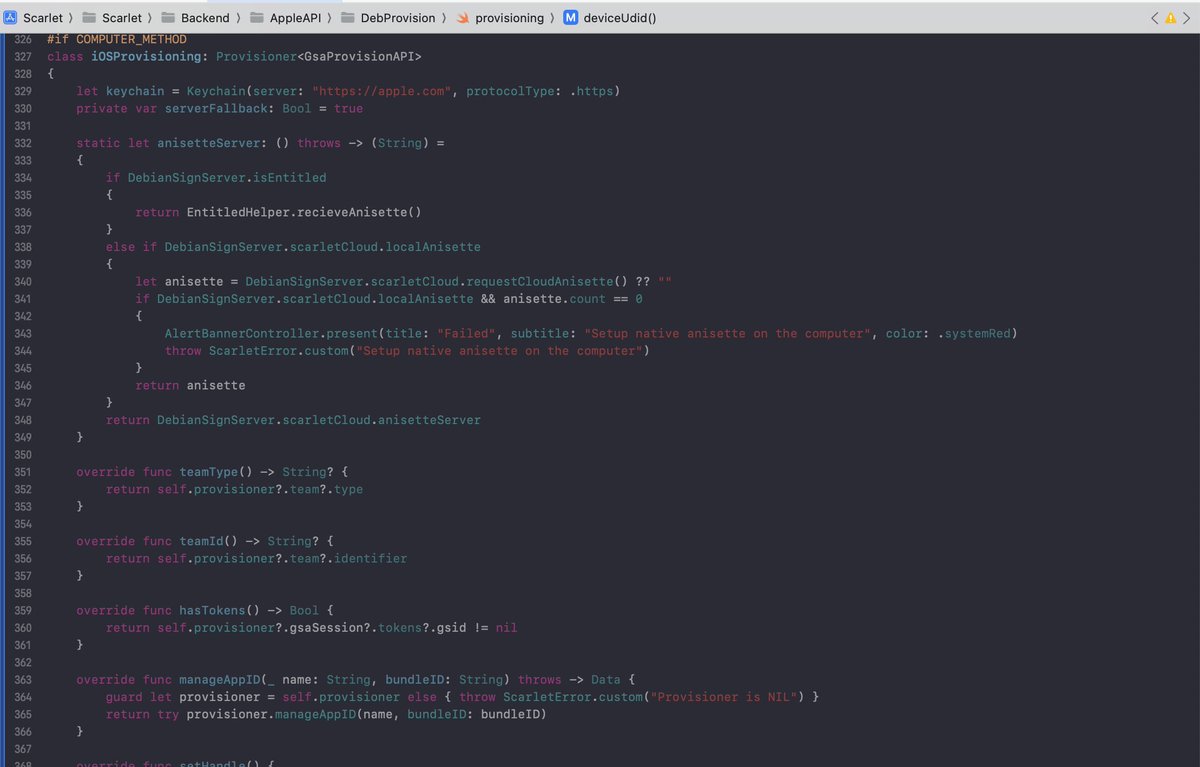Open the DebProvision folder breadcrumb

388,18
